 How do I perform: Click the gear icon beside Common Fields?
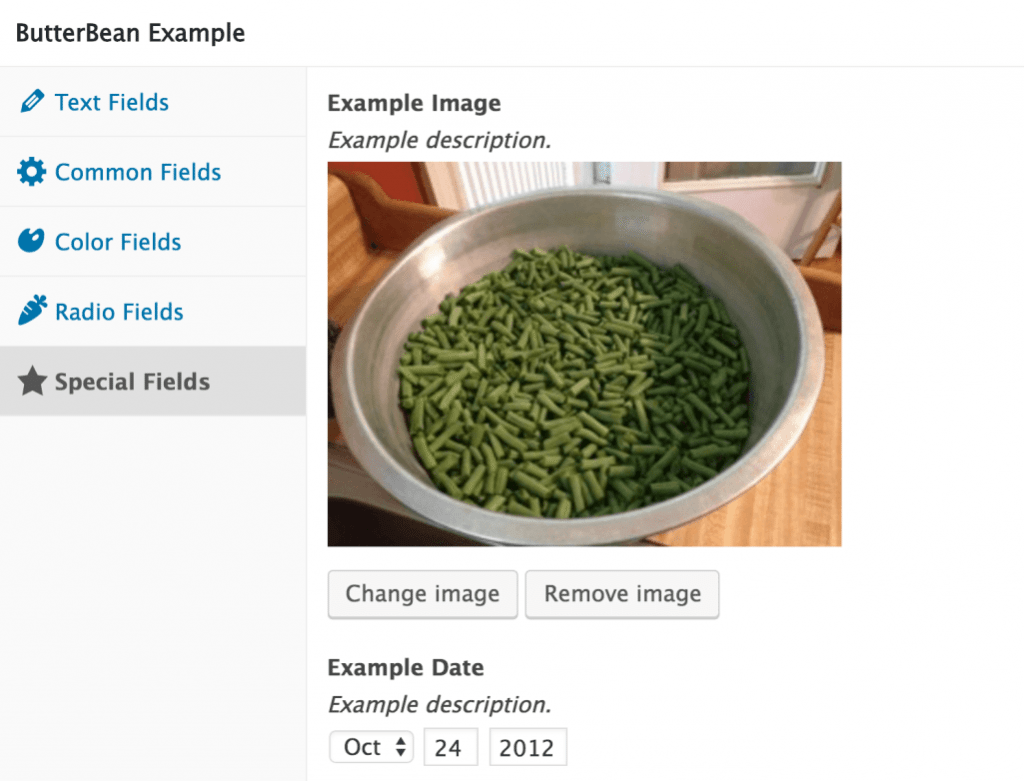click(32, 172)
